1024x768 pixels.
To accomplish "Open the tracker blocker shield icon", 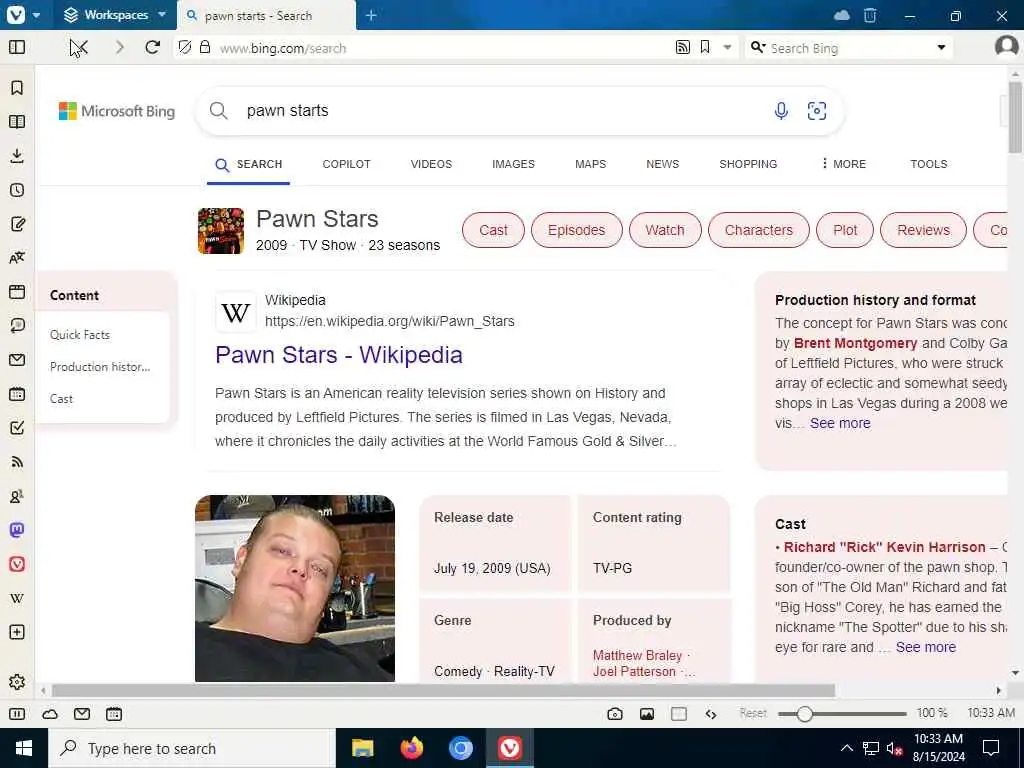I will point(185,47).
